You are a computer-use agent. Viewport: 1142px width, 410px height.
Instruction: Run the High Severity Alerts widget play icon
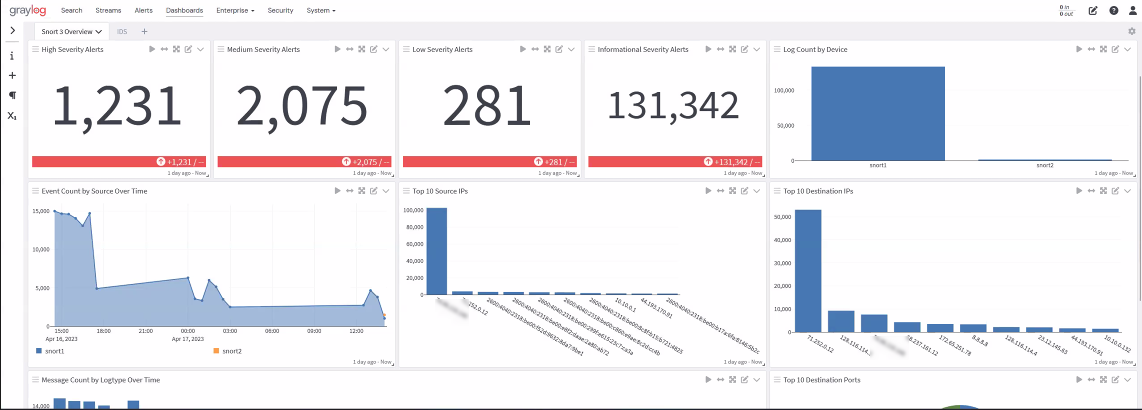coord(152,49)
